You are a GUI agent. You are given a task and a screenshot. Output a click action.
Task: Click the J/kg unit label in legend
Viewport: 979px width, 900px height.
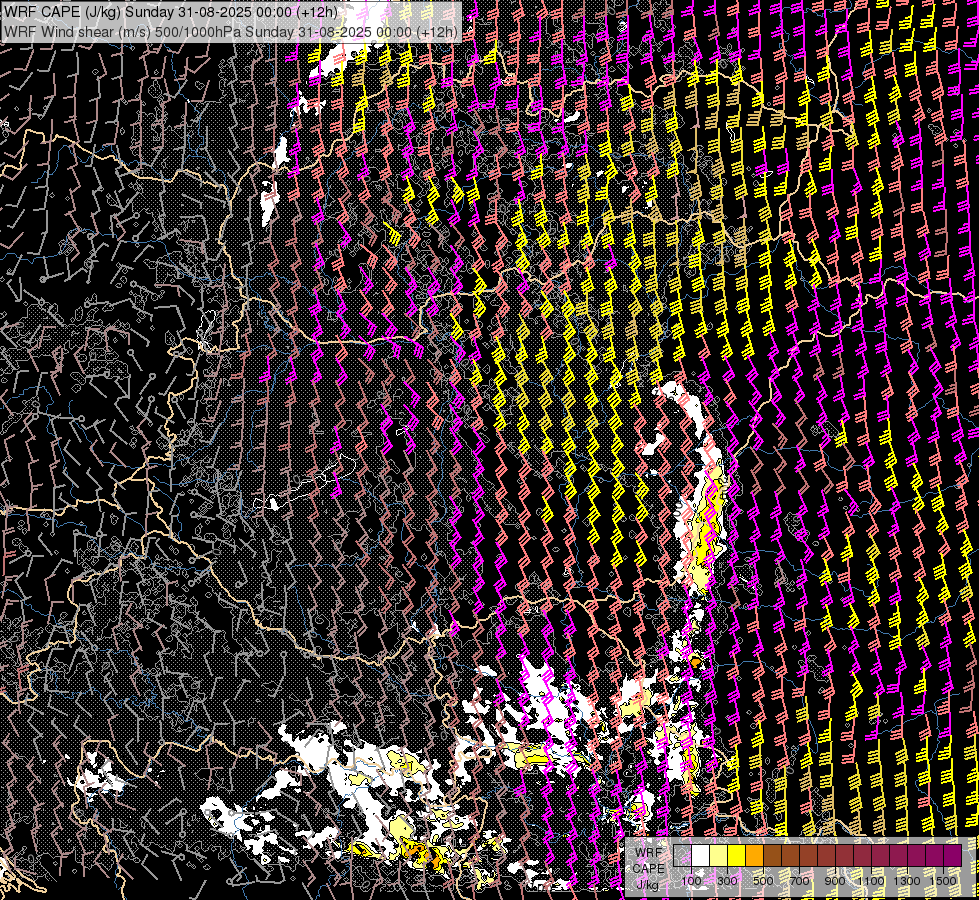click(648, 884)
